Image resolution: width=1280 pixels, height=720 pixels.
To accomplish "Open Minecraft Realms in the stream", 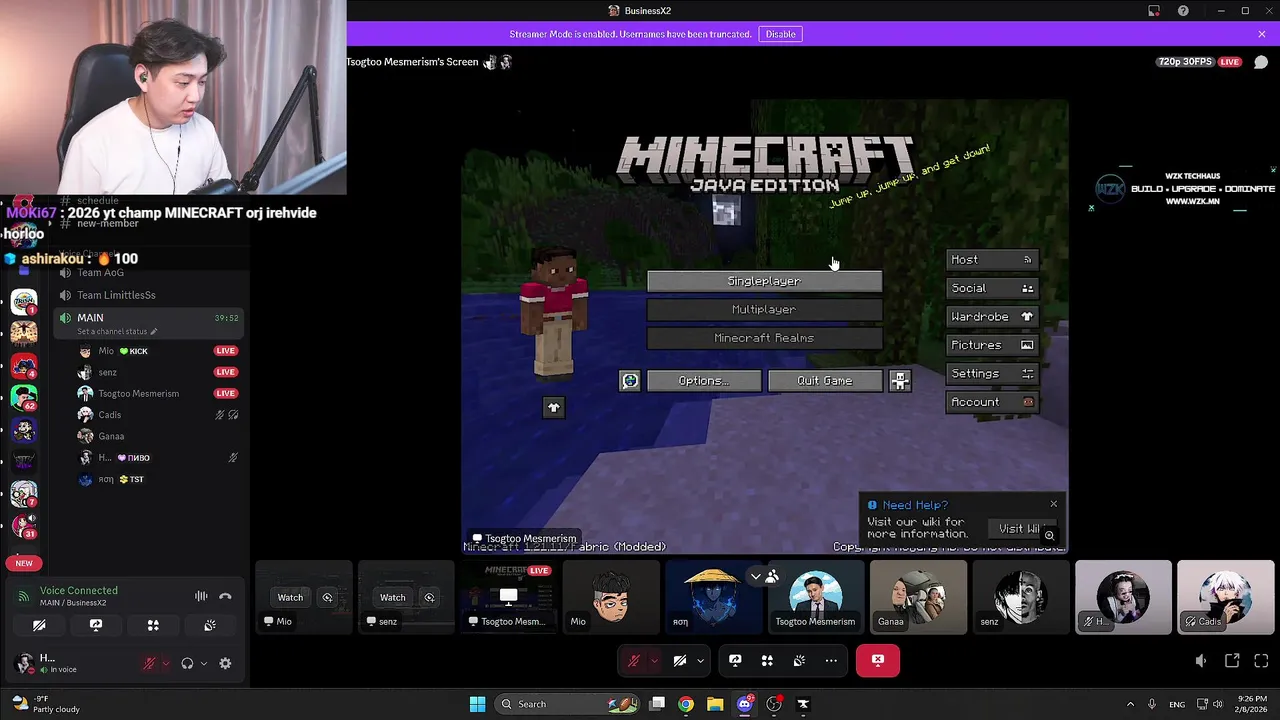I will tap(764, 338).
